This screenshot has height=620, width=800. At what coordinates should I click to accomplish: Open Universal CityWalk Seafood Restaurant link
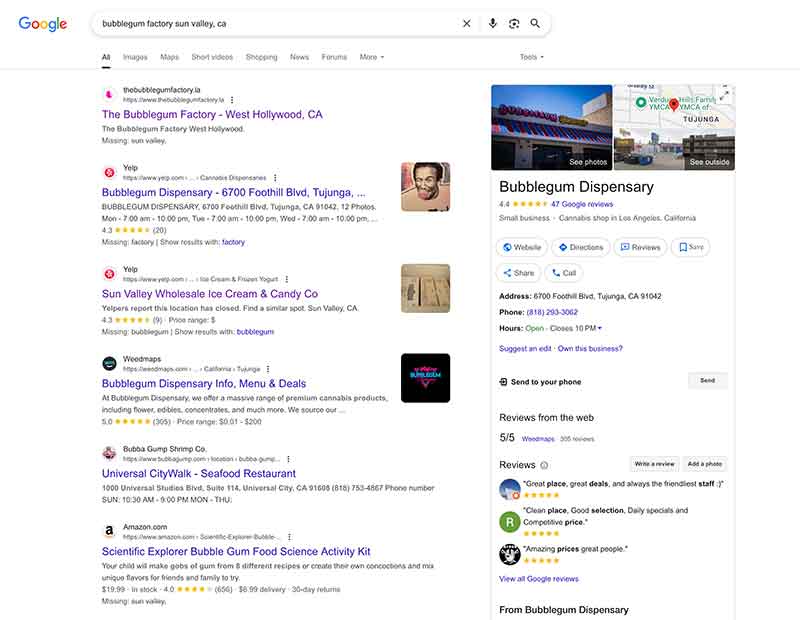pos(198,474)
